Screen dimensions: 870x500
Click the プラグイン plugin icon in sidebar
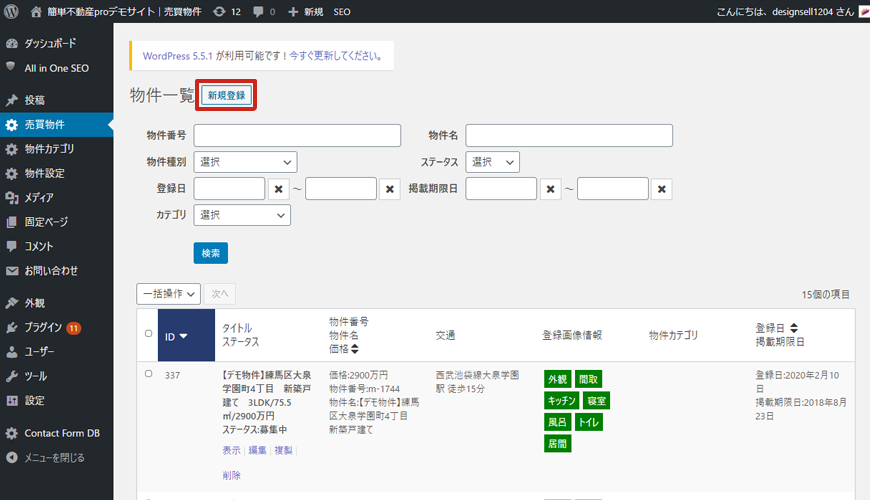[12, 327]
